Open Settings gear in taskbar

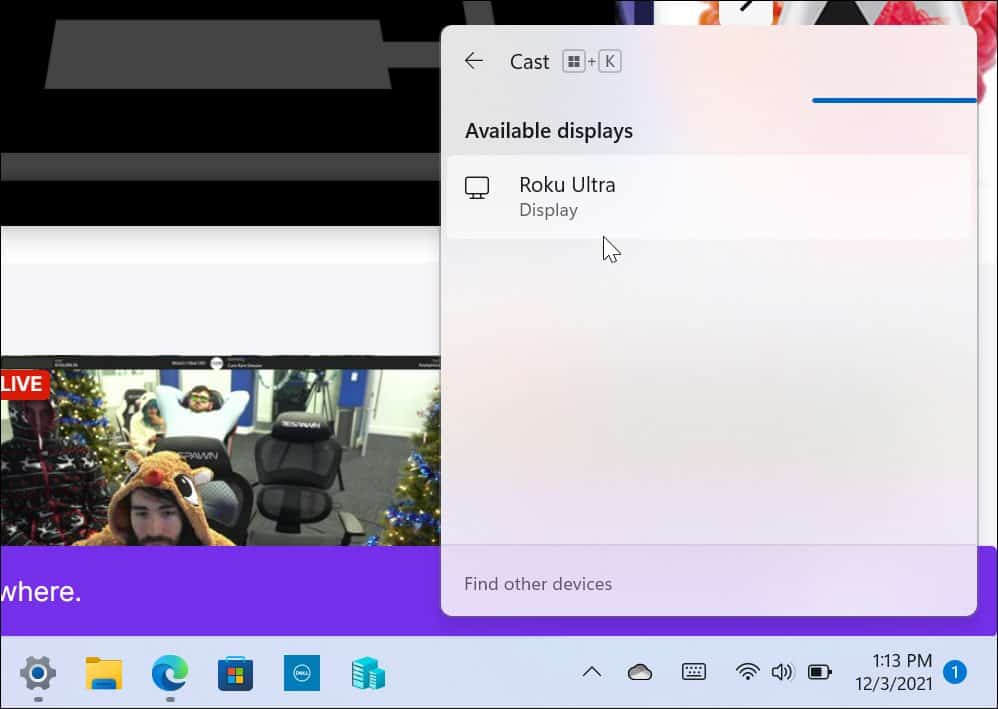pos(38,673)
